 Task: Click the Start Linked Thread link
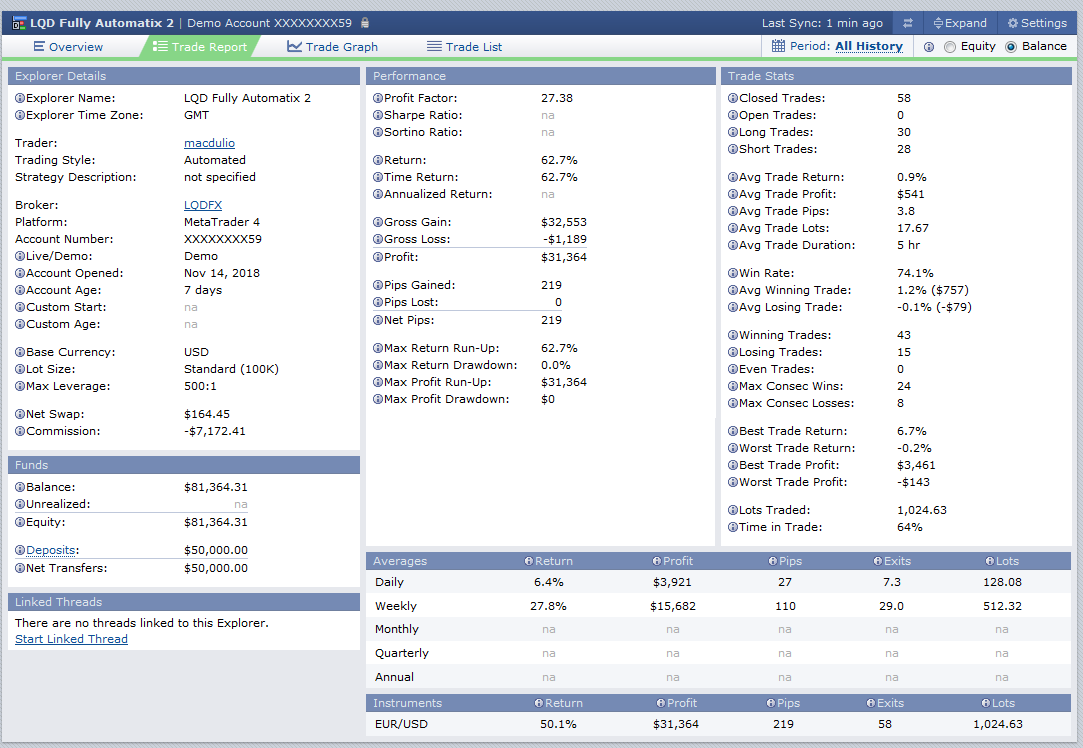point(71,639)
